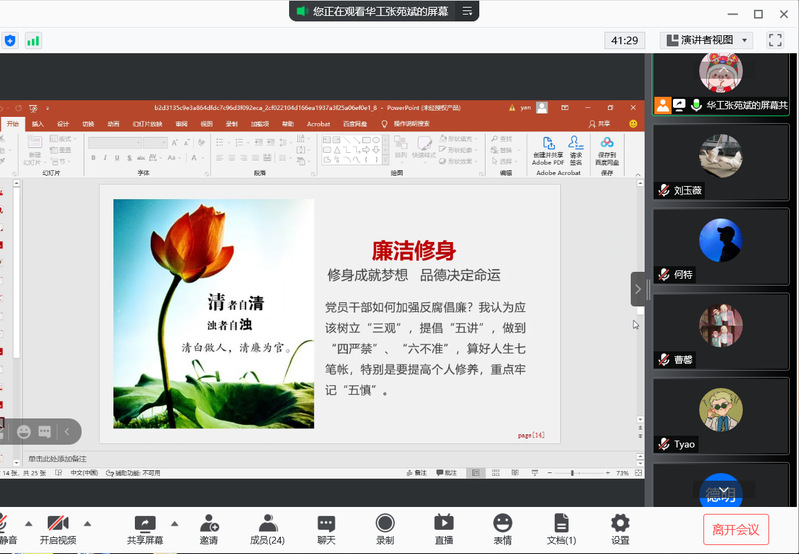Toggle bold formatting B in PowerPoint ribbon

coord(93,158)
